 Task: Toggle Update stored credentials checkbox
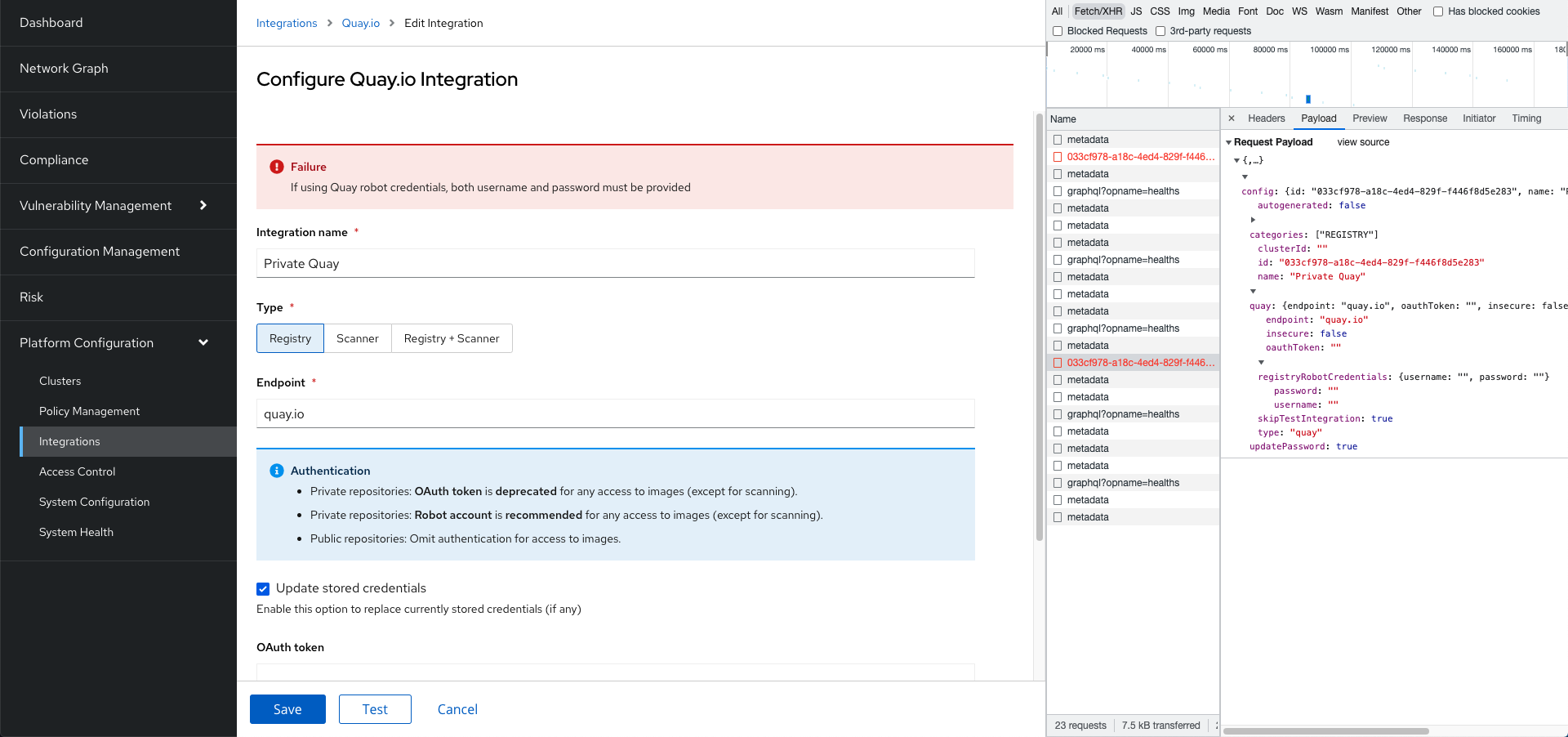263,588
